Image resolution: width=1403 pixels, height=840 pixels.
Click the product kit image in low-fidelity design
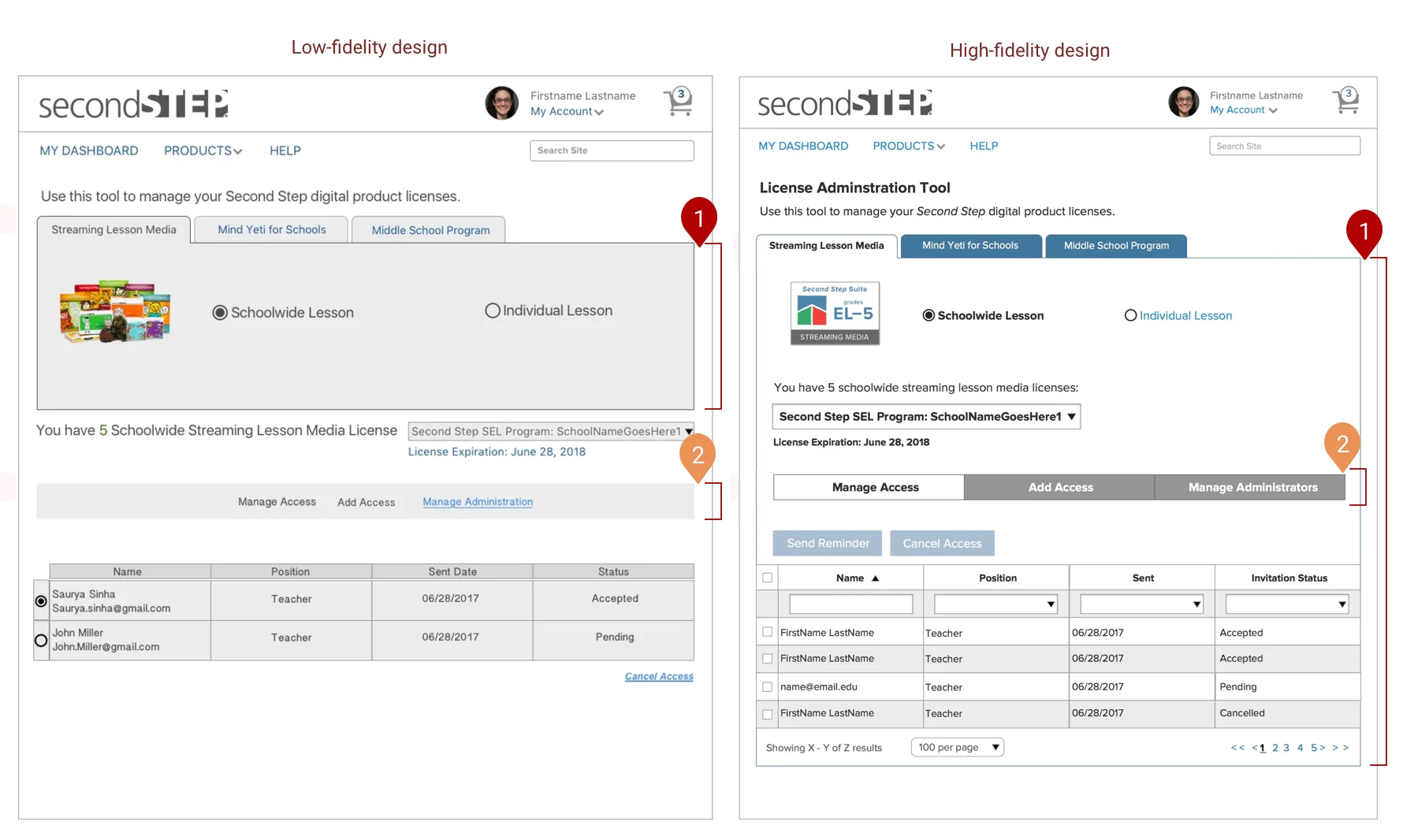[x=115, y=311]
